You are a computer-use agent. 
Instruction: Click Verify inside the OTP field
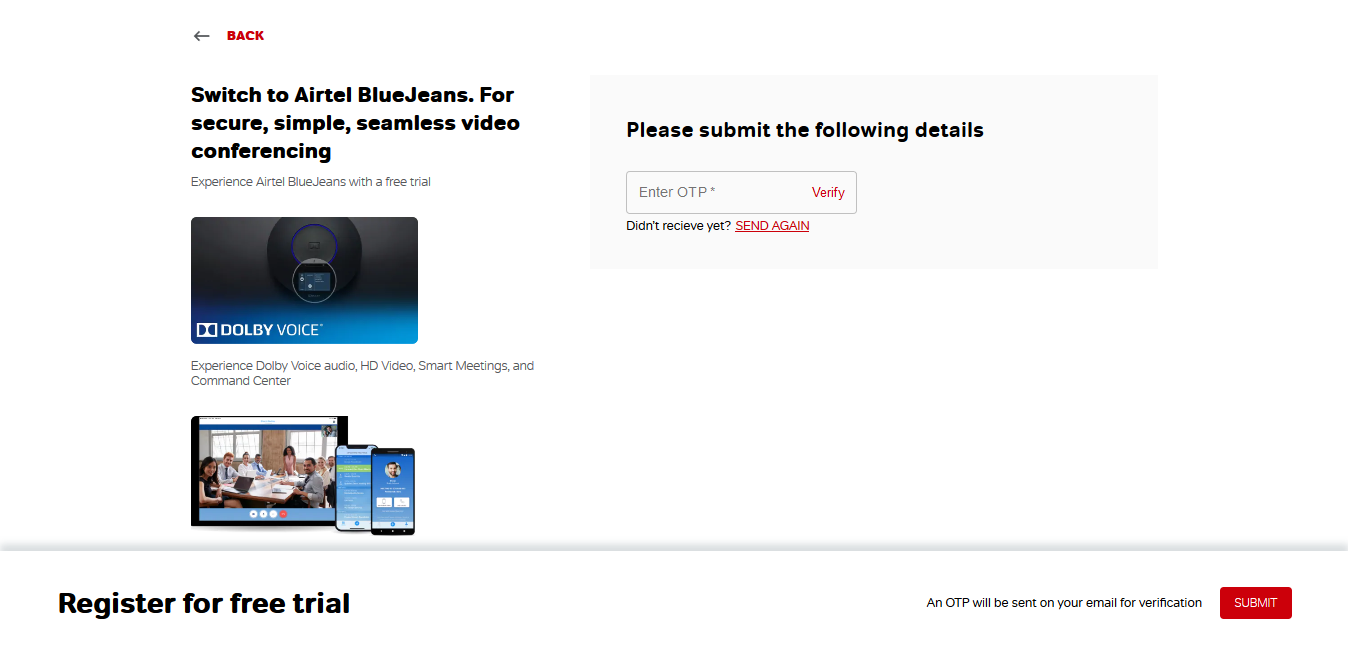[x=828, y=192]
